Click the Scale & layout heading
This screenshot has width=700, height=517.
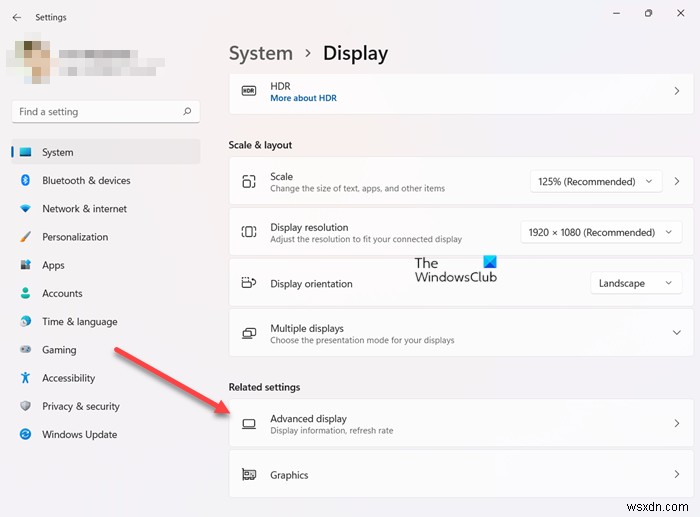(260, 145)
